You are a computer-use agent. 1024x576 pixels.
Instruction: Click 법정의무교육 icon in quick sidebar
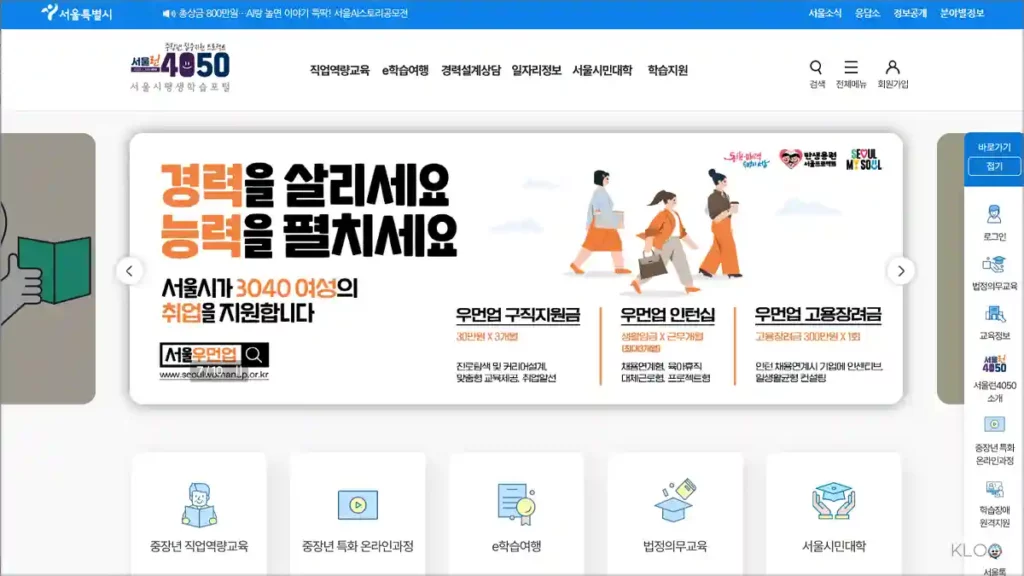click(x=994, y=264)
